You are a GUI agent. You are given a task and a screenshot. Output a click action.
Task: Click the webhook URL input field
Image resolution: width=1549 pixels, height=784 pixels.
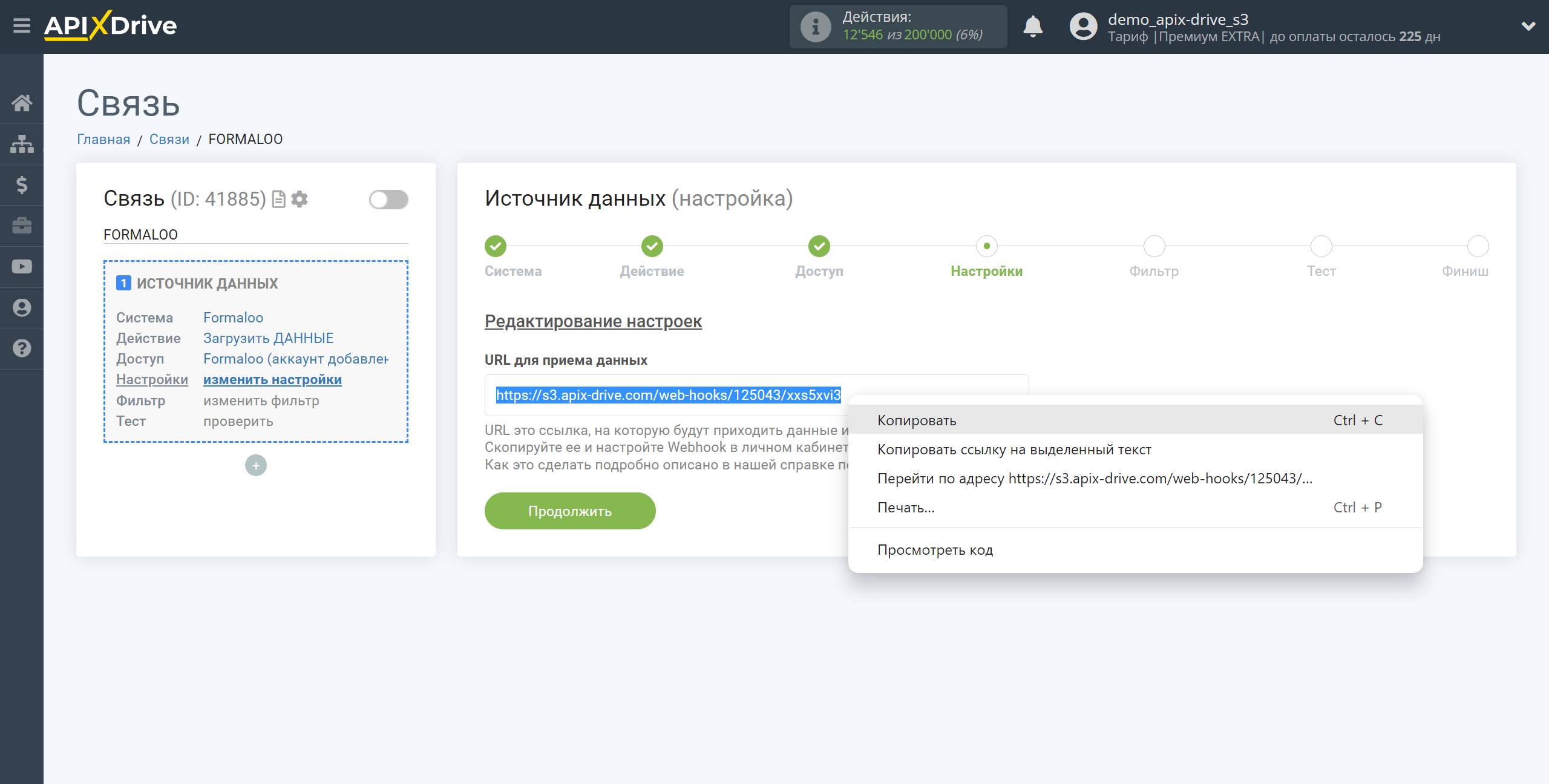756,395
